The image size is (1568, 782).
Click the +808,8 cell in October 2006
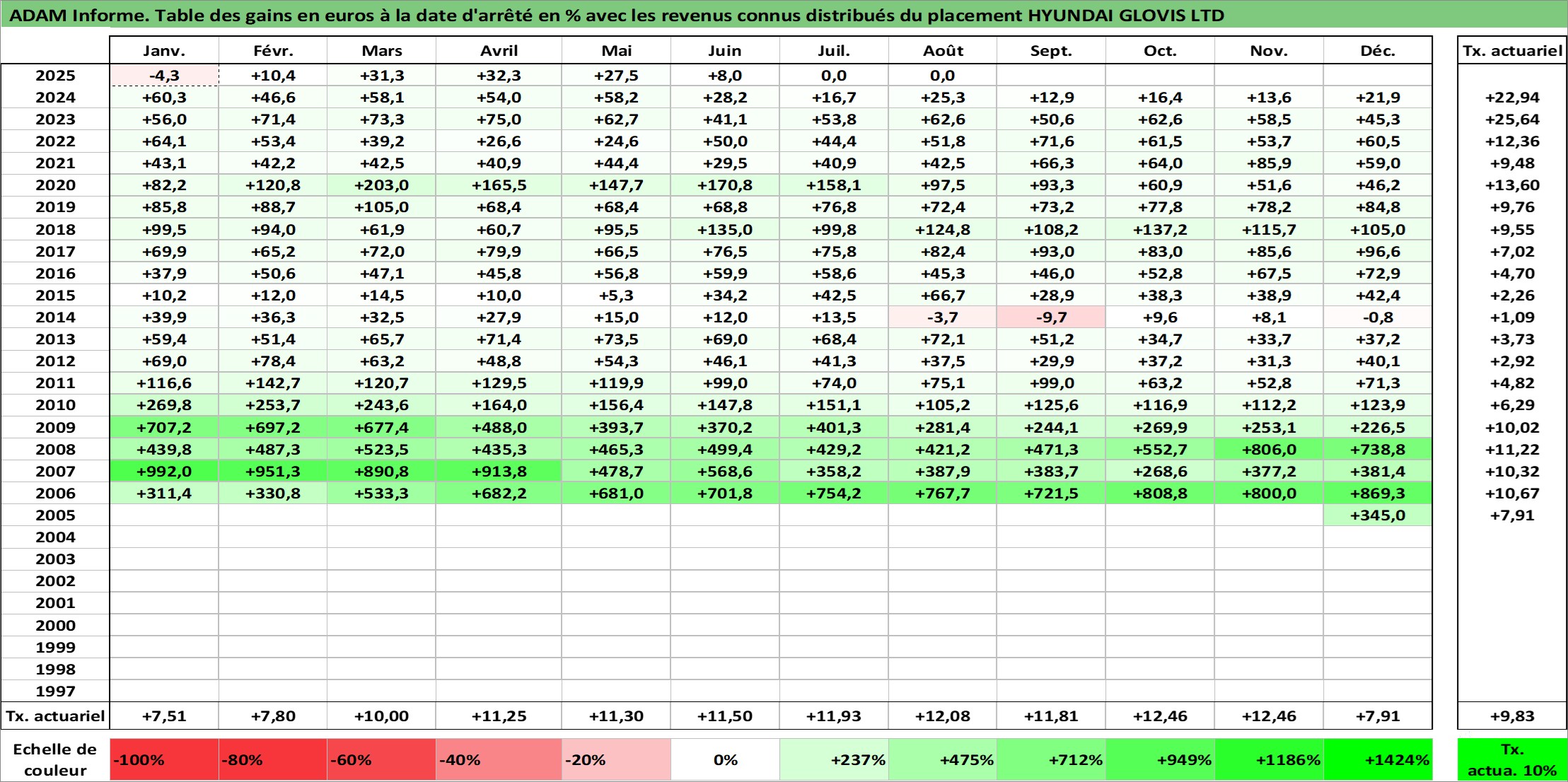(x=1161, y=494)
